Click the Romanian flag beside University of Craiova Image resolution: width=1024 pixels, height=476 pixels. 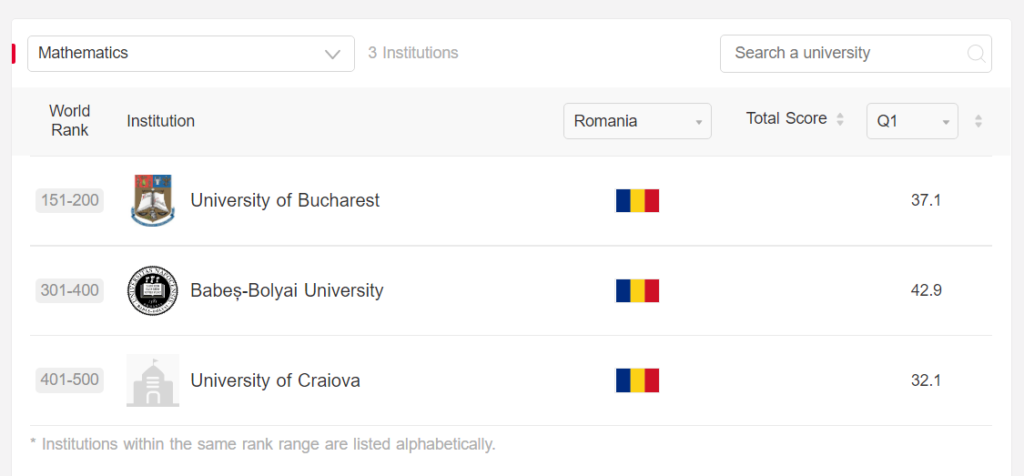[x=637, y=381]
